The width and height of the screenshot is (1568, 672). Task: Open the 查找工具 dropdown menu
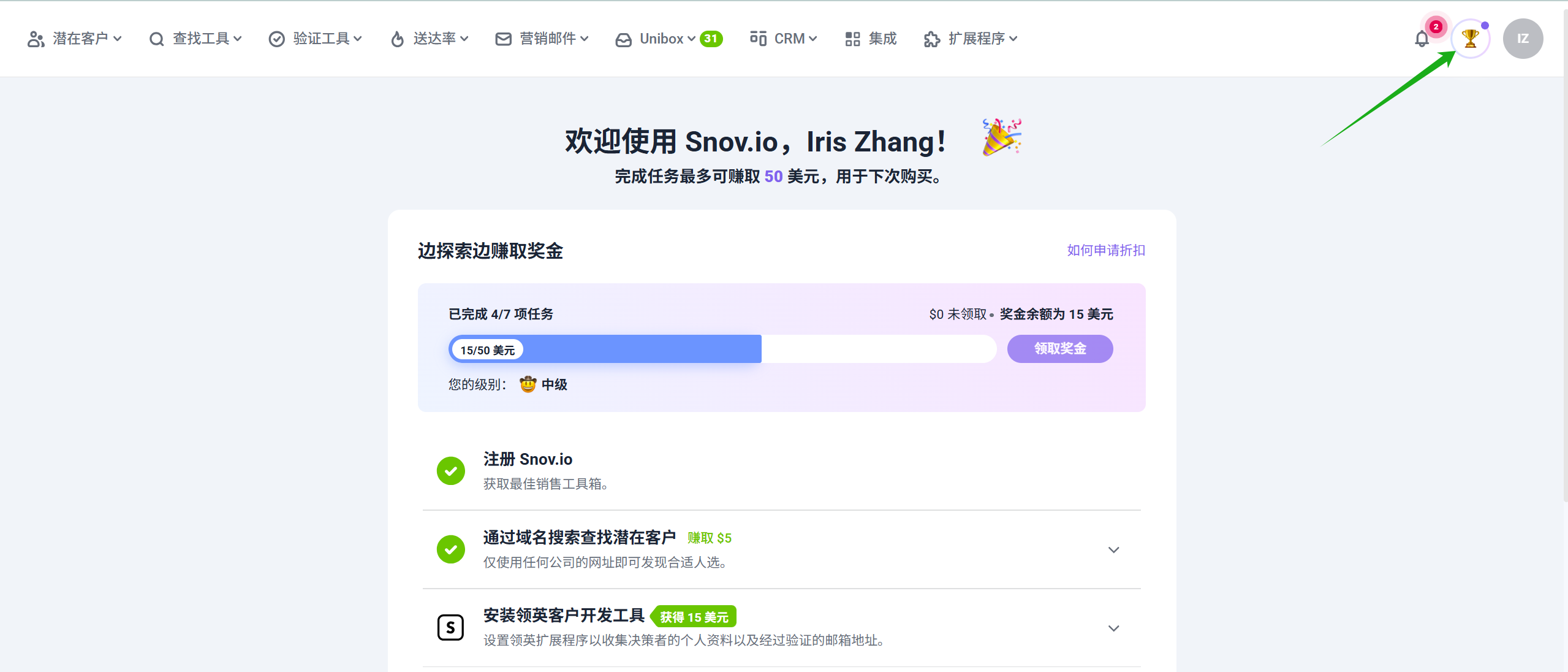[195, 39]
